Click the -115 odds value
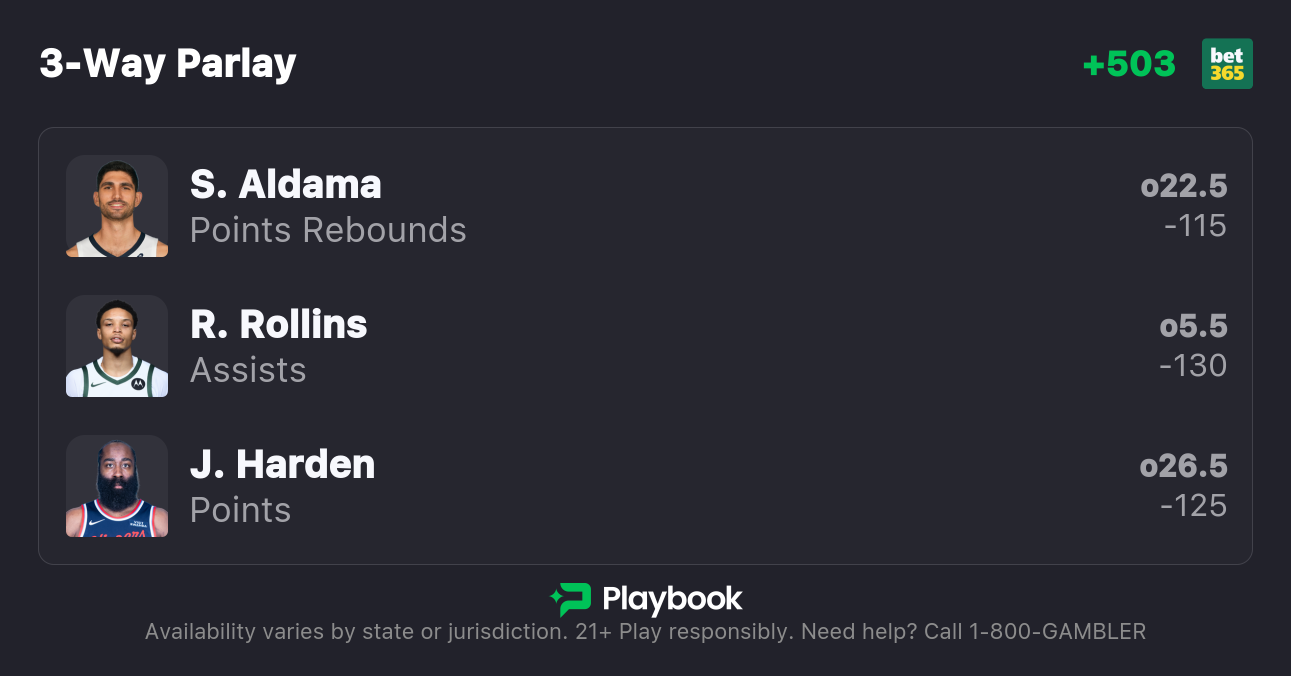The width and height of the screenshot is (1291, 676). (x=1195, y=226)
